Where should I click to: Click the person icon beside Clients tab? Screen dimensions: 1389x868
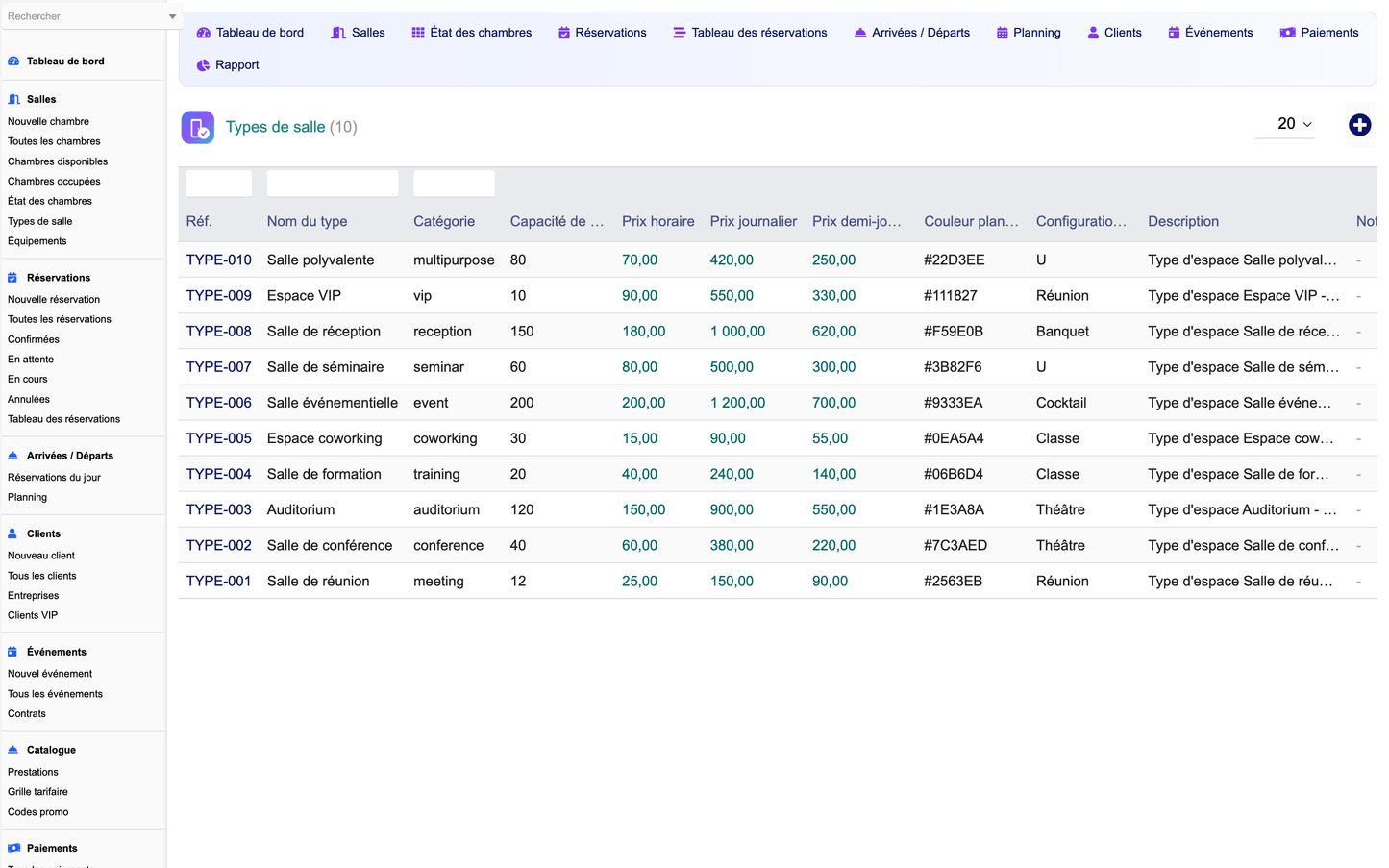(1093, 33)
